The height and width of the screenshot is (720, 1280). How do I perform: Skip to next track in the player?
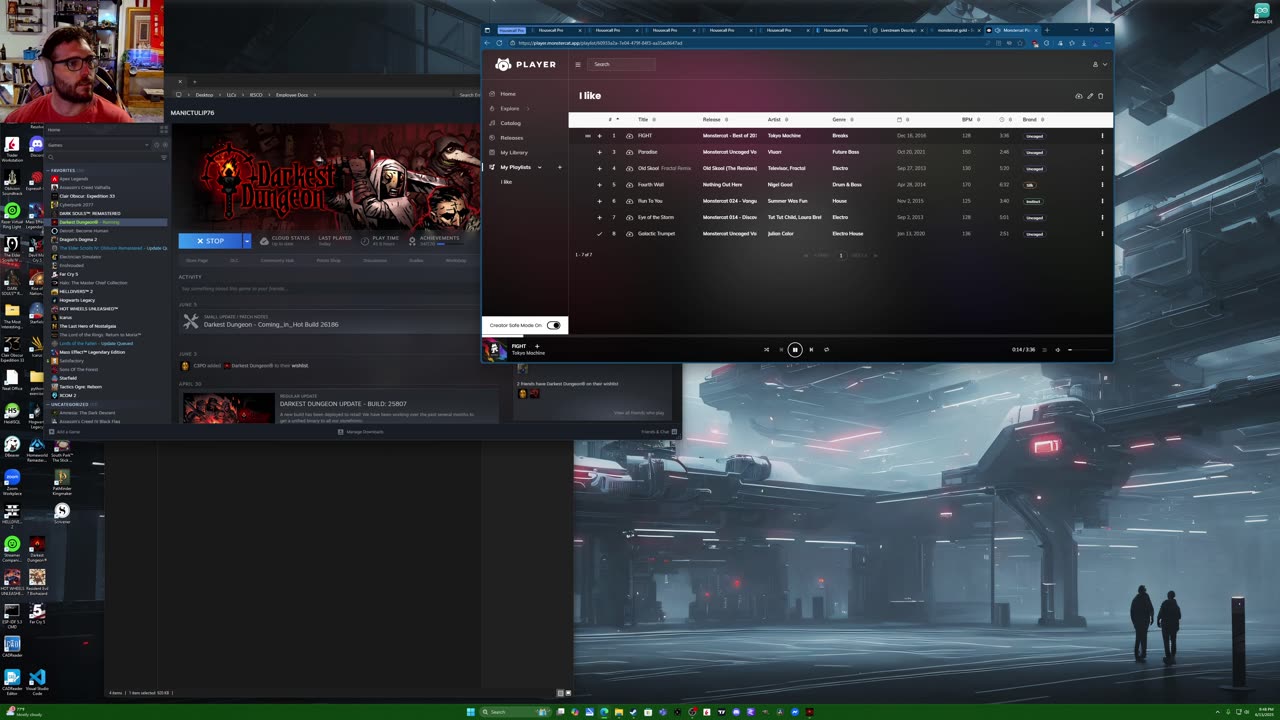[811, 350]
